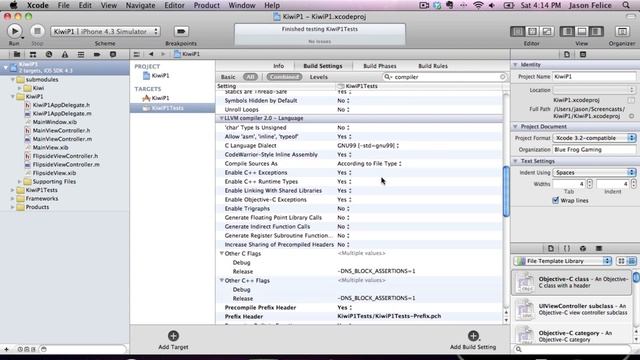Screen dimensions: 640x360
Task: Switch to the Info tab
Action: 278,66
